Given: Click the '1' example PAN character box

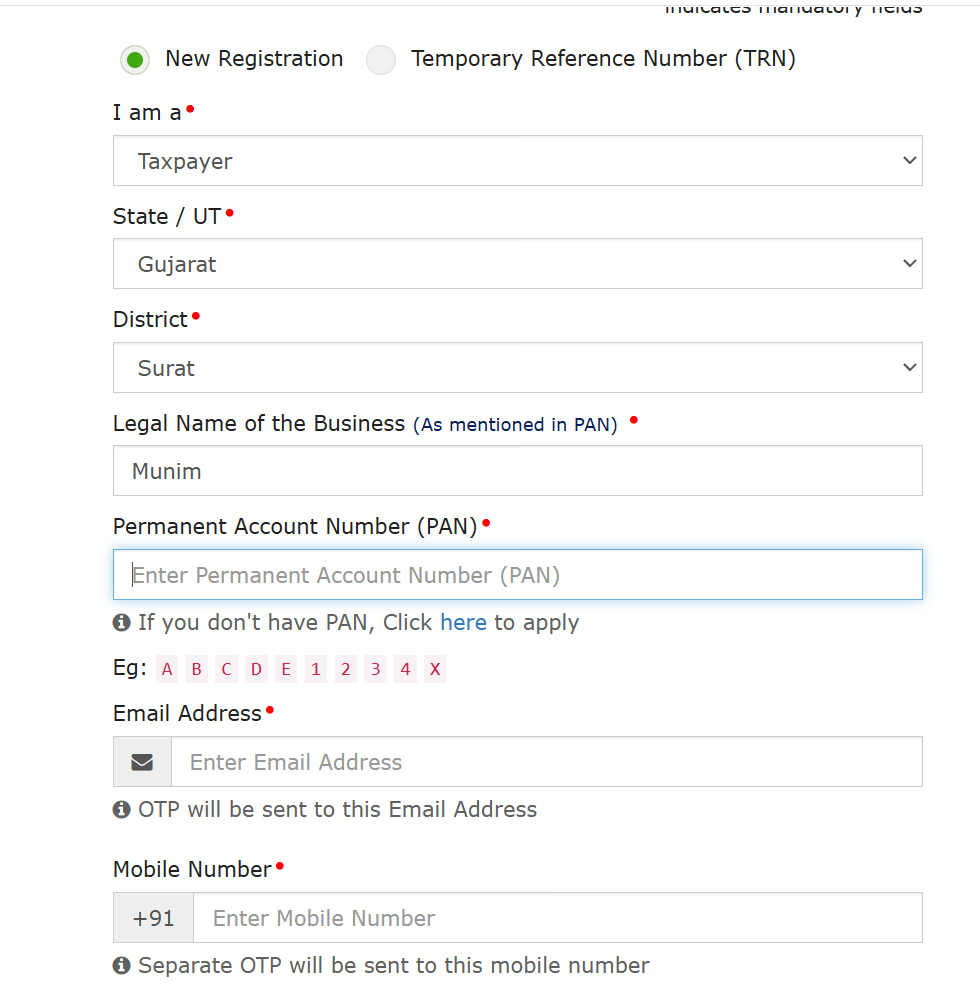Looking at the screenshot, I should click(x=316, y=670).
